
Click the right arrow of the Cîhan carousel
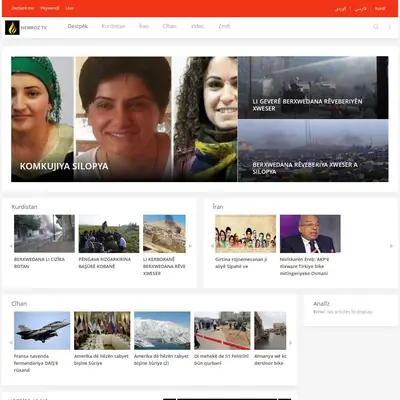pos(290,343)
